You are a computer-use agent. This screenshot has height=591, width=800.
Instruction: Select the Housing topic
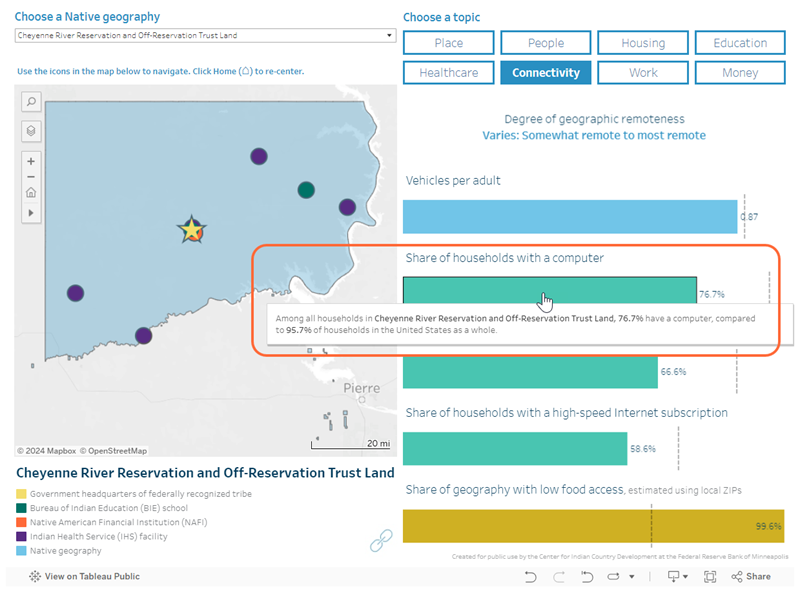(642, 43)
